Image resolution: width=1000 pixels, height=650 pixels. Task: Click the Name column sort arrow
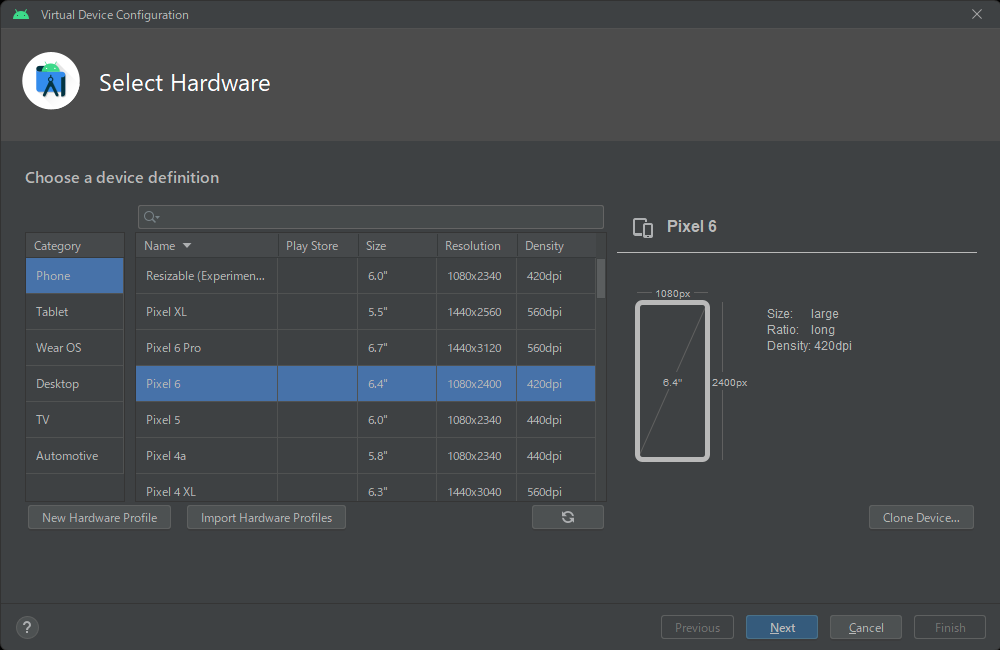[x=187, y=246]
